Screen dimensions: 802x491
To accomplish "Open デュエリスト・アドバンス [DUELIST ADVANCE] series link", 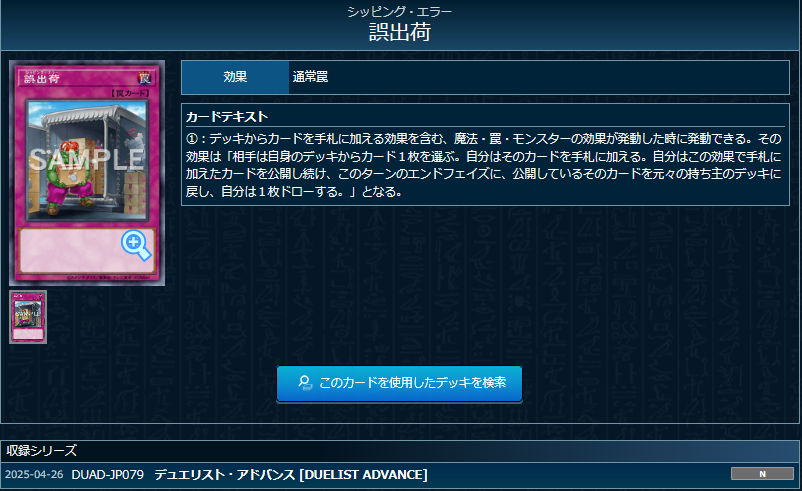I will coord(291,475).
